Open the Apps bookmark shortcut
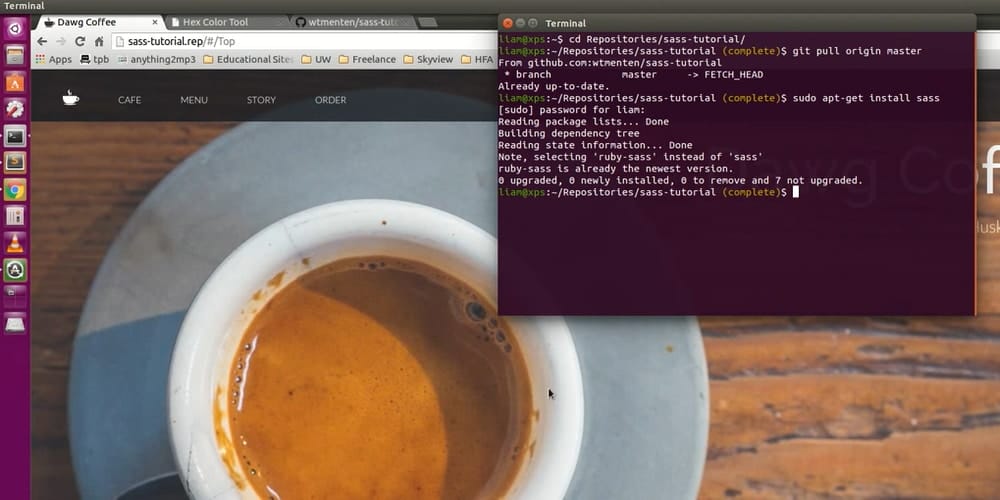Image resolution: width=1000 pixels, height=500 pixels. pos(54,59)
